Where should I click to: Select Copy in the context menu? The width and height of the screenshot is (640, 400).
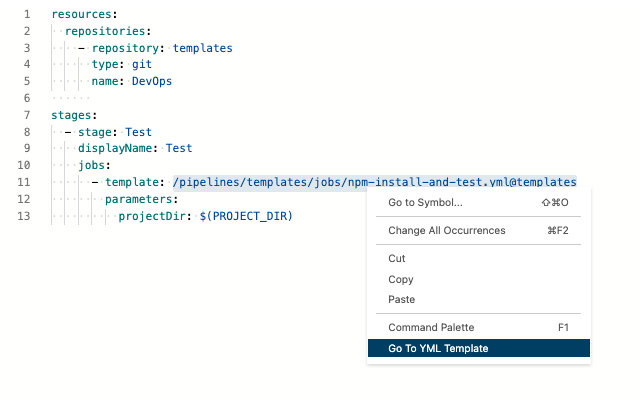pos(401,280)
